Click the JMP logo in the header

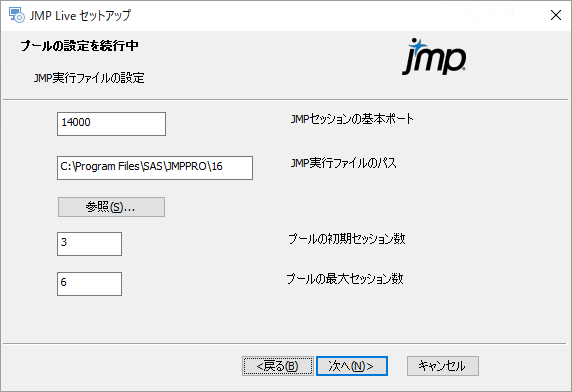[x=434, y=57]
